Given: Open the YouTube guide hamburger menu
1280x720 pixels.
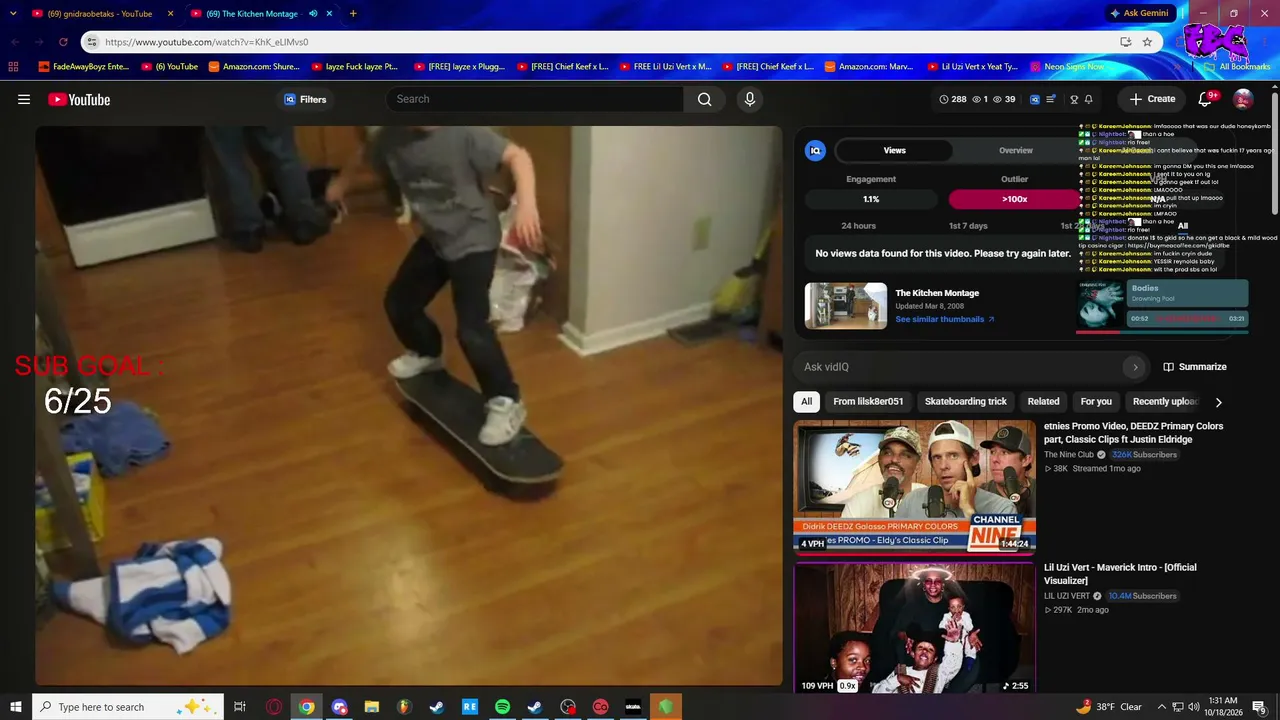Looking at the screenshot, I should (24, 99).
